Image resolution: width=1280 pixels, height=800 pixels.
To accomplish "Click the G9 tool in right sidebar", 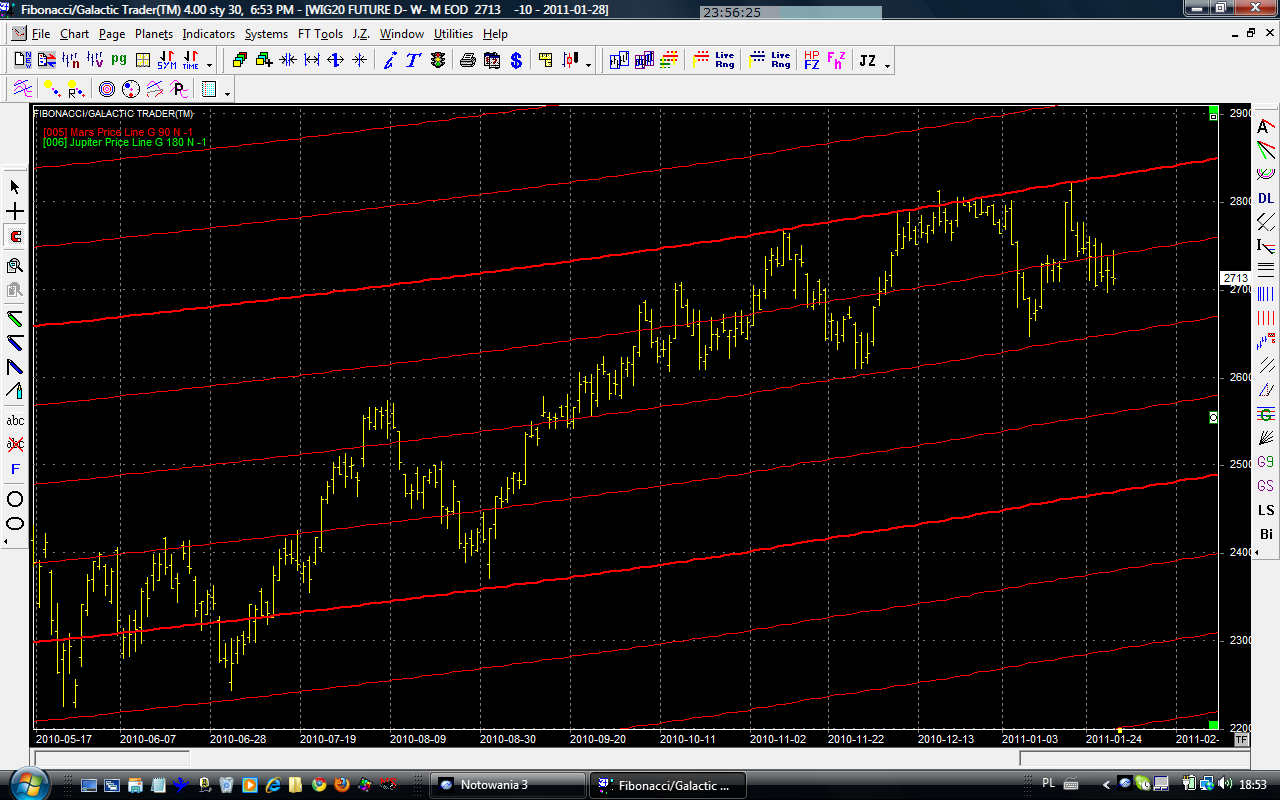I will point(1266,462).
